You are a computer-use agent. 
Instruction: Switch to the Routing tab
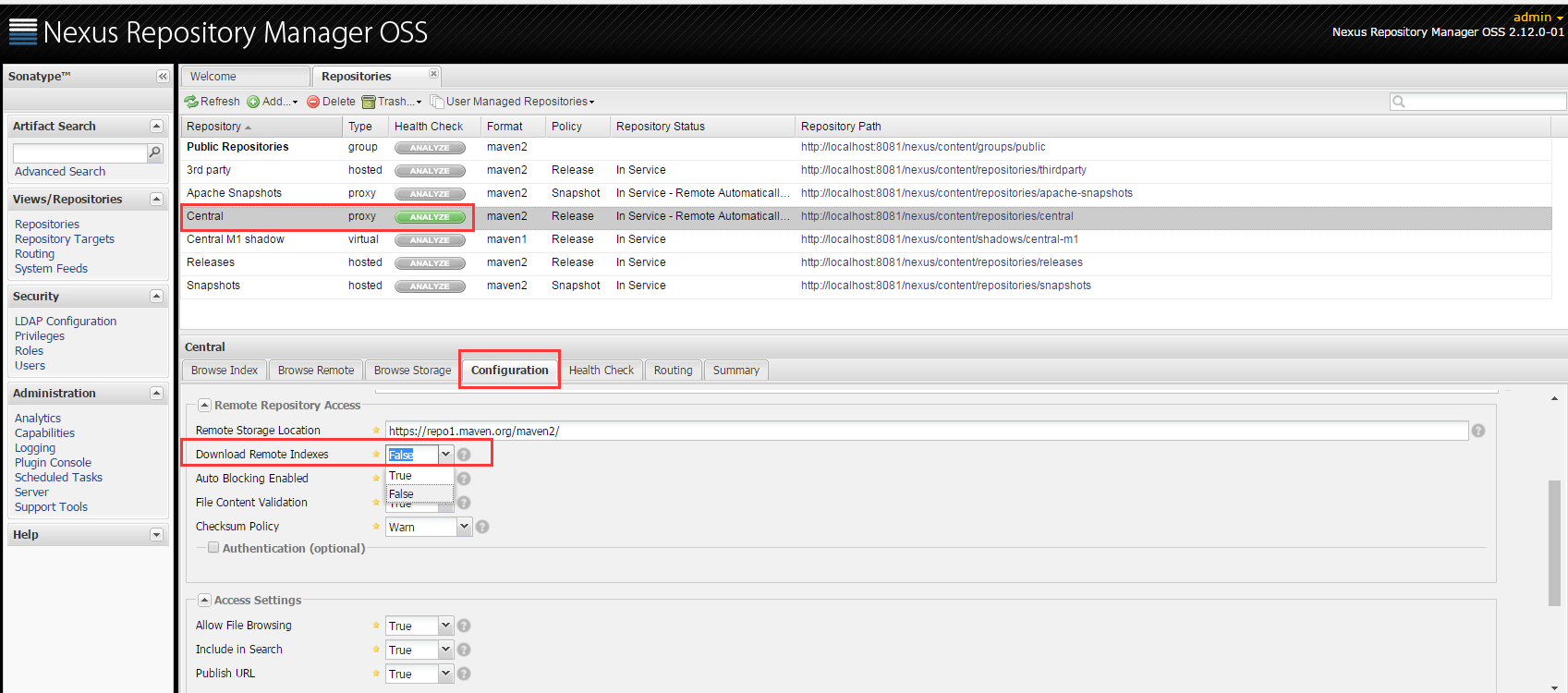click(x=674, y=371)
